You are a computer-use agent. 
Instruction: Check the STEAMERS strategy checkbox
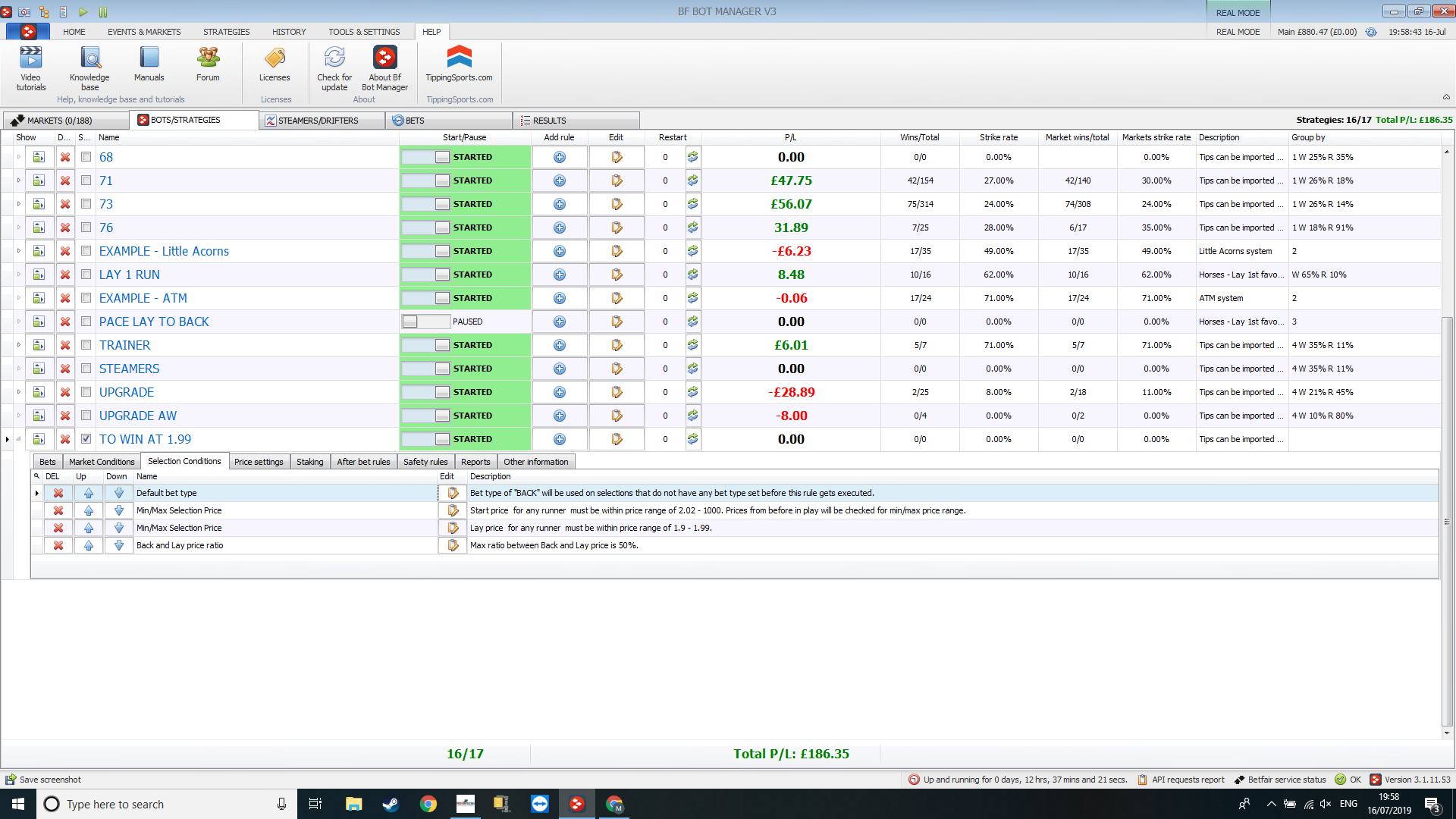(x=86, y=369)
